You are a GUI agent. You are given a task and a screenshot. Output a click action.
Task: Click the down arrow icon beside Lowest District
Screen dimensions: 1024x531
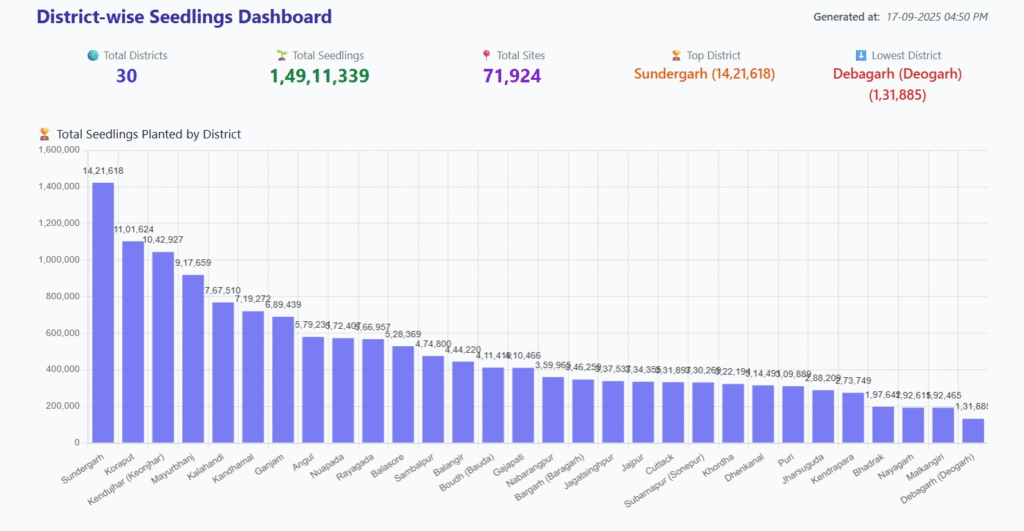(861, 56)
